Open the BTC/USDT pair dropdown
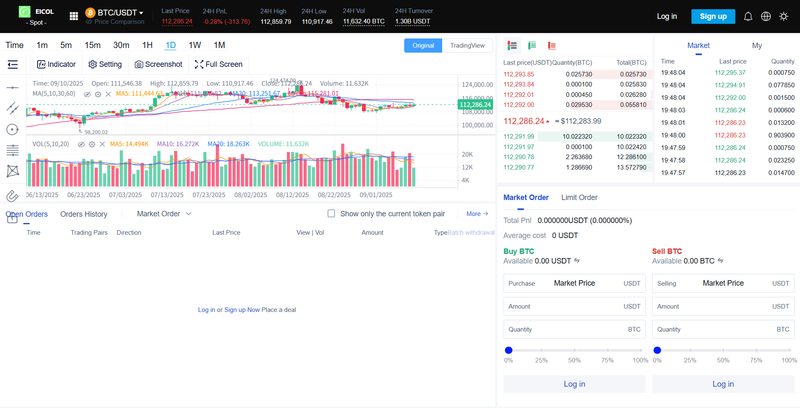 click(x=114, y=12)
